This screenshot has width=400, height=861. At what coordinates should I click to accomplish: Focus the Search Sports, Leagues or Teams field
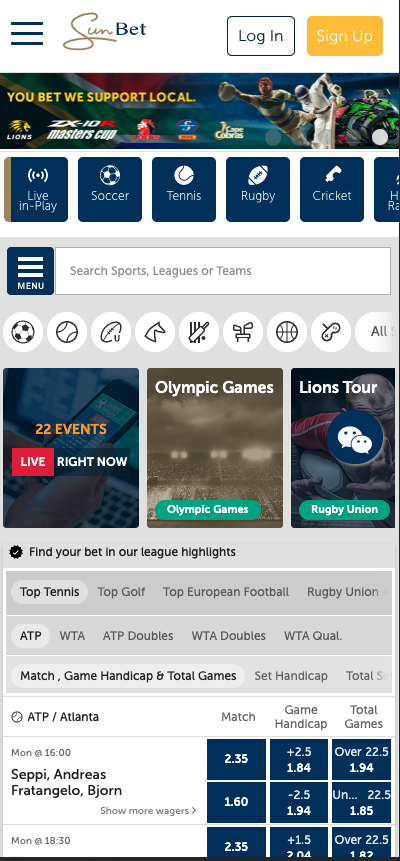pyautogui.click(x=223, y=271)
